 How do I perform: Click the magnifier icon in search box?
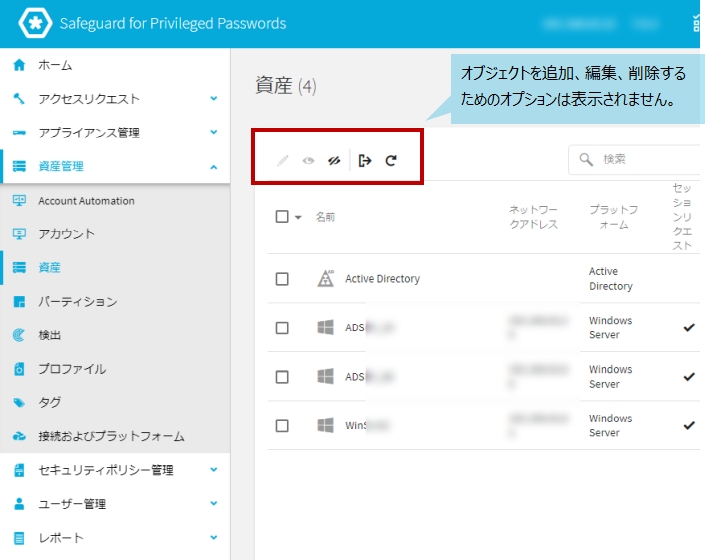pyautogui.click(x=586, y=159)
